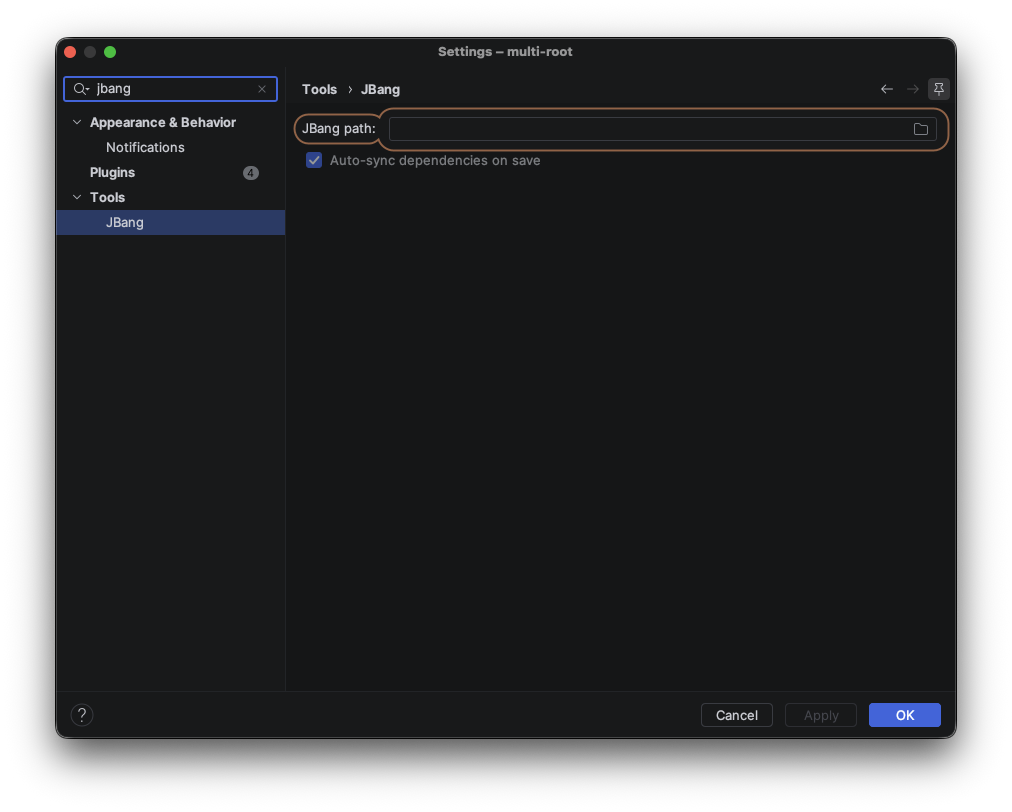The image size is (1012, 812).
Task: Open help with the question mark button
Action: point(82,715)
